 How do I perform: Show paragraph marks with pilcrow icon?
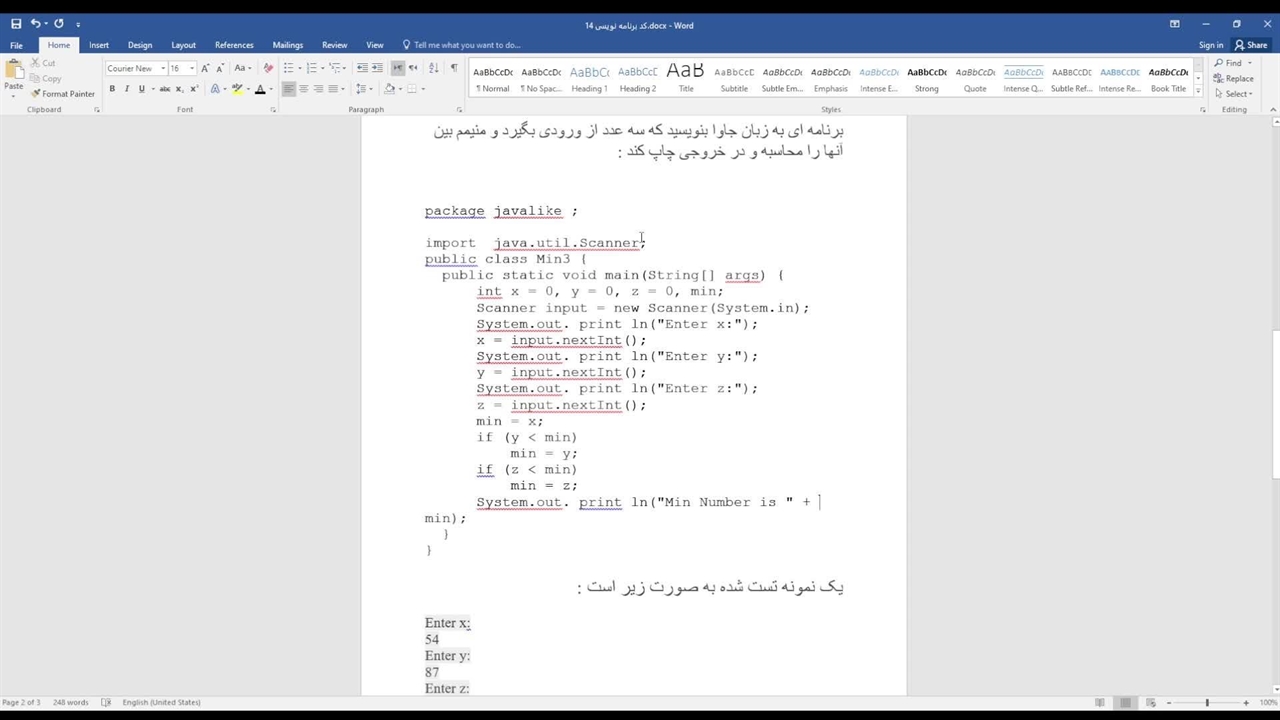pos(454,68)
